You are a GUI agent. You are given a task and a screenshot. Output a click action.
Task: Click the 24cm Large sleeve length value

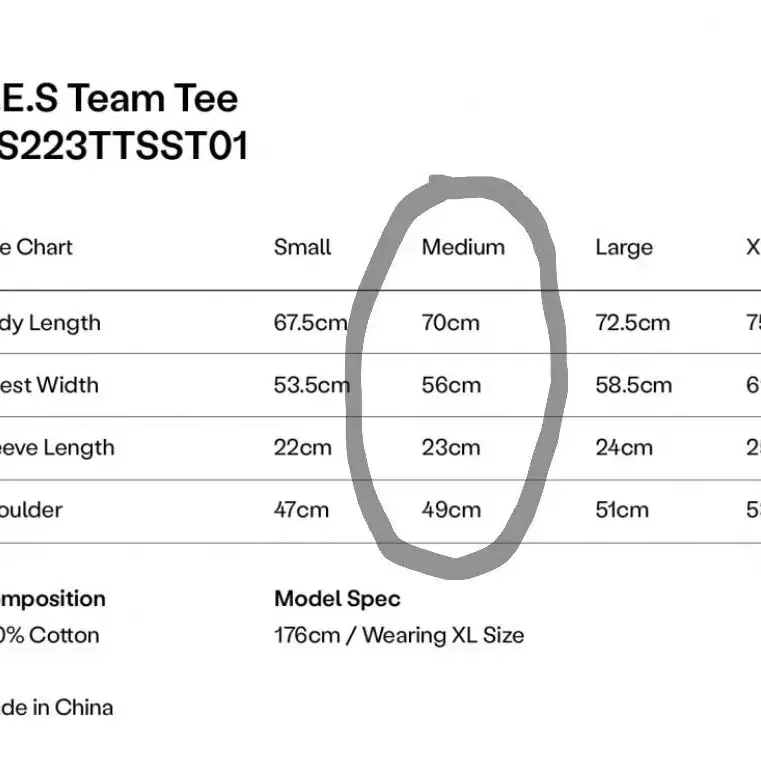tap(624, 447)
